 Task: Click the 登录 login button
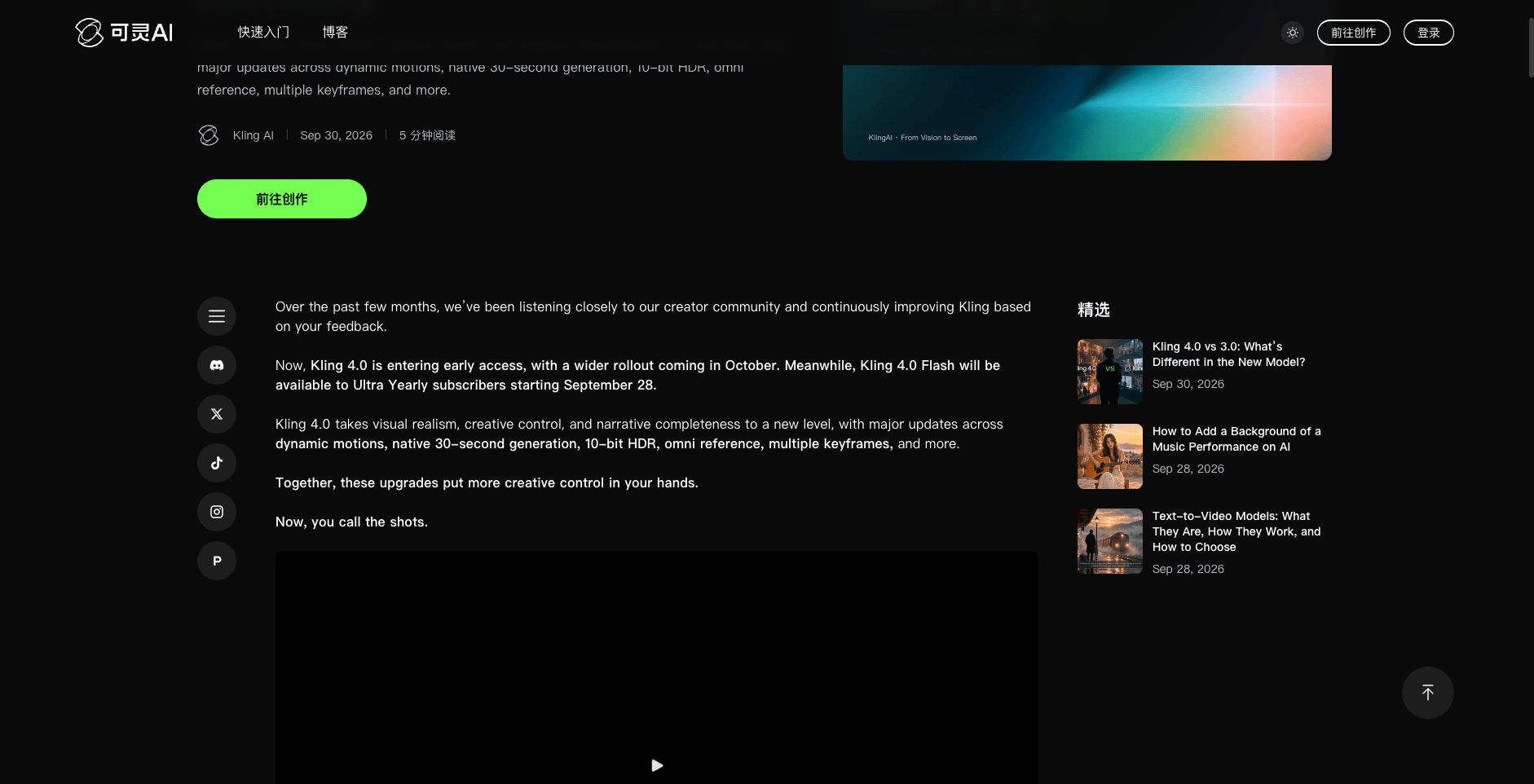[1429, 33]
